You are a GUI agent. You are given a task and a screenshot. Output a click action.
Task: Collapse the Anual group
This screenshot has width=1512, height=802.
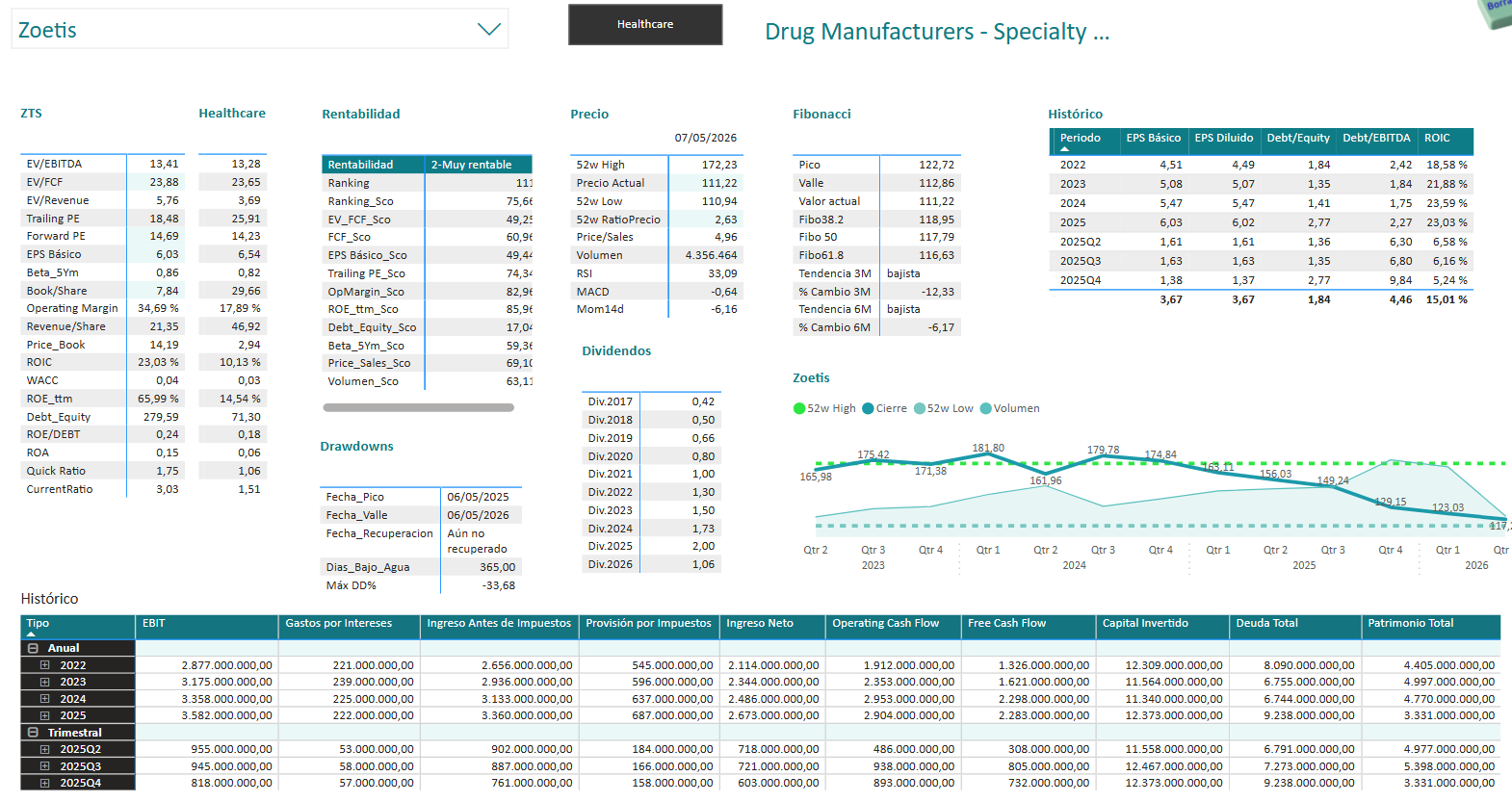tap(33, 648)
